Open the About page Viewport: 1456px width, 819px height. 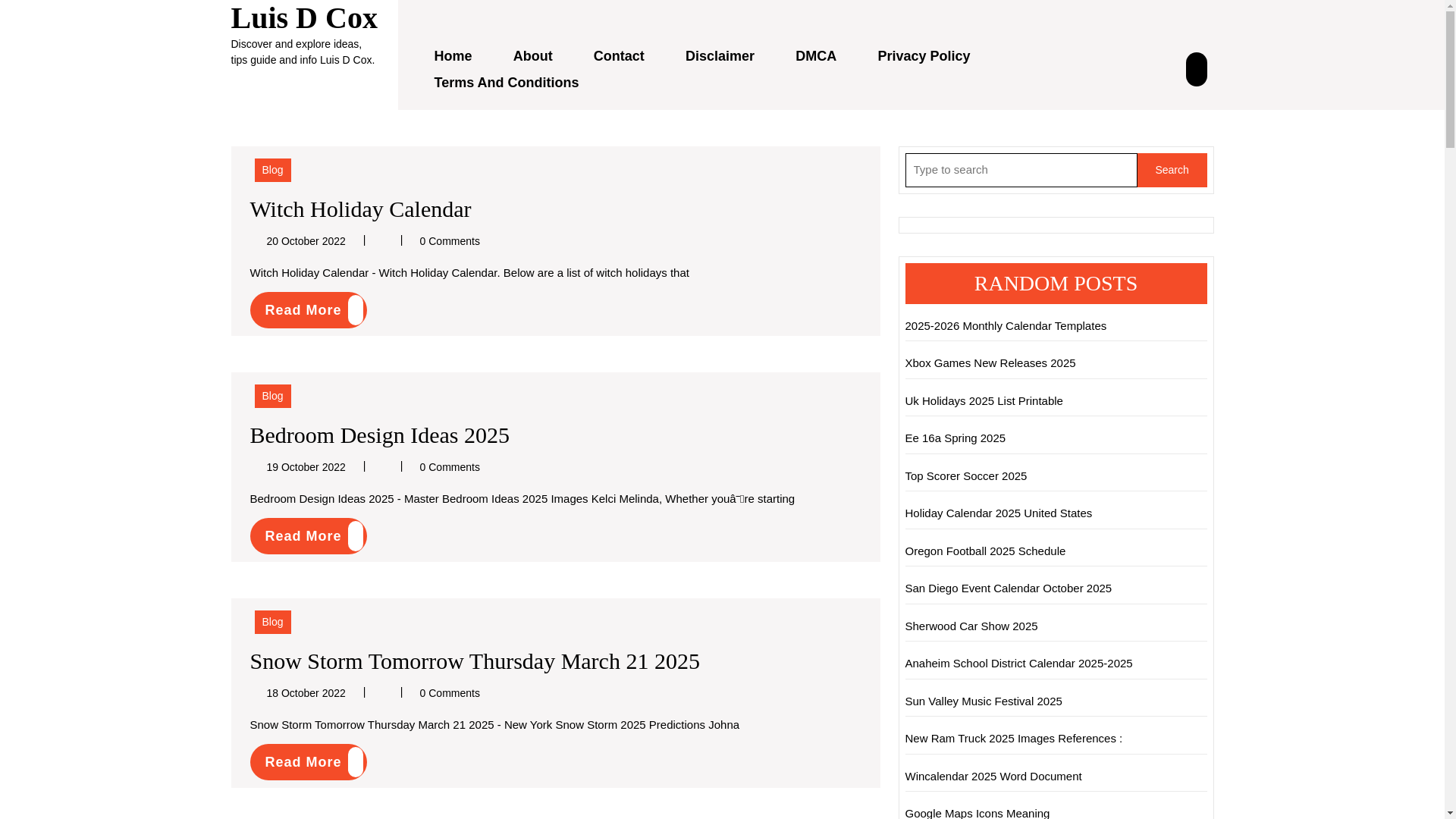pyautogui.click(x=532, y=56)
